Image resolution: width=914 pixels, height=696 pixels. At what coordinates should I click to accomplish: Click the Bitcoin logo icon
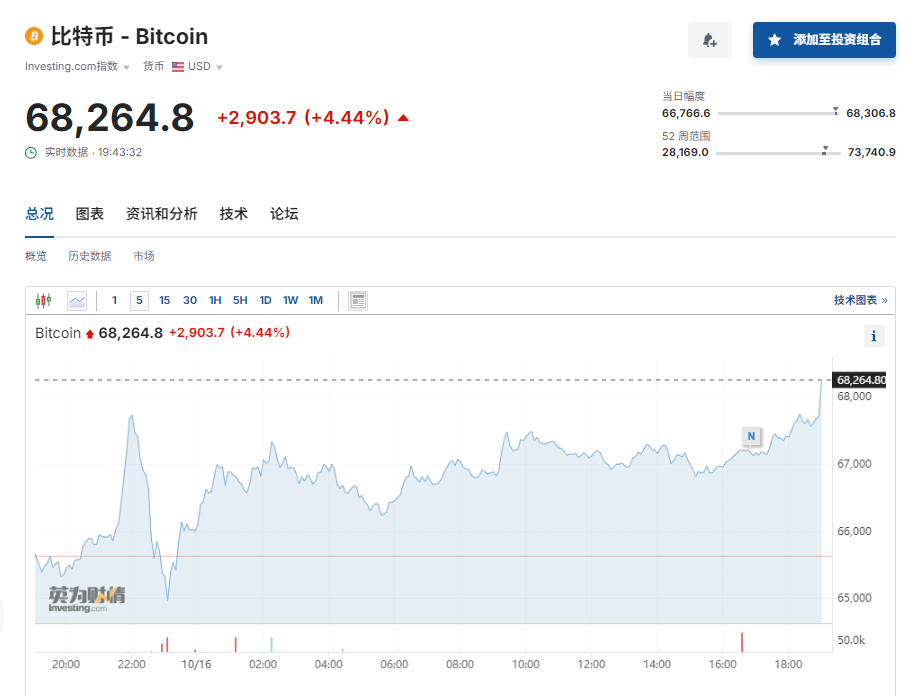coord(34,37)
